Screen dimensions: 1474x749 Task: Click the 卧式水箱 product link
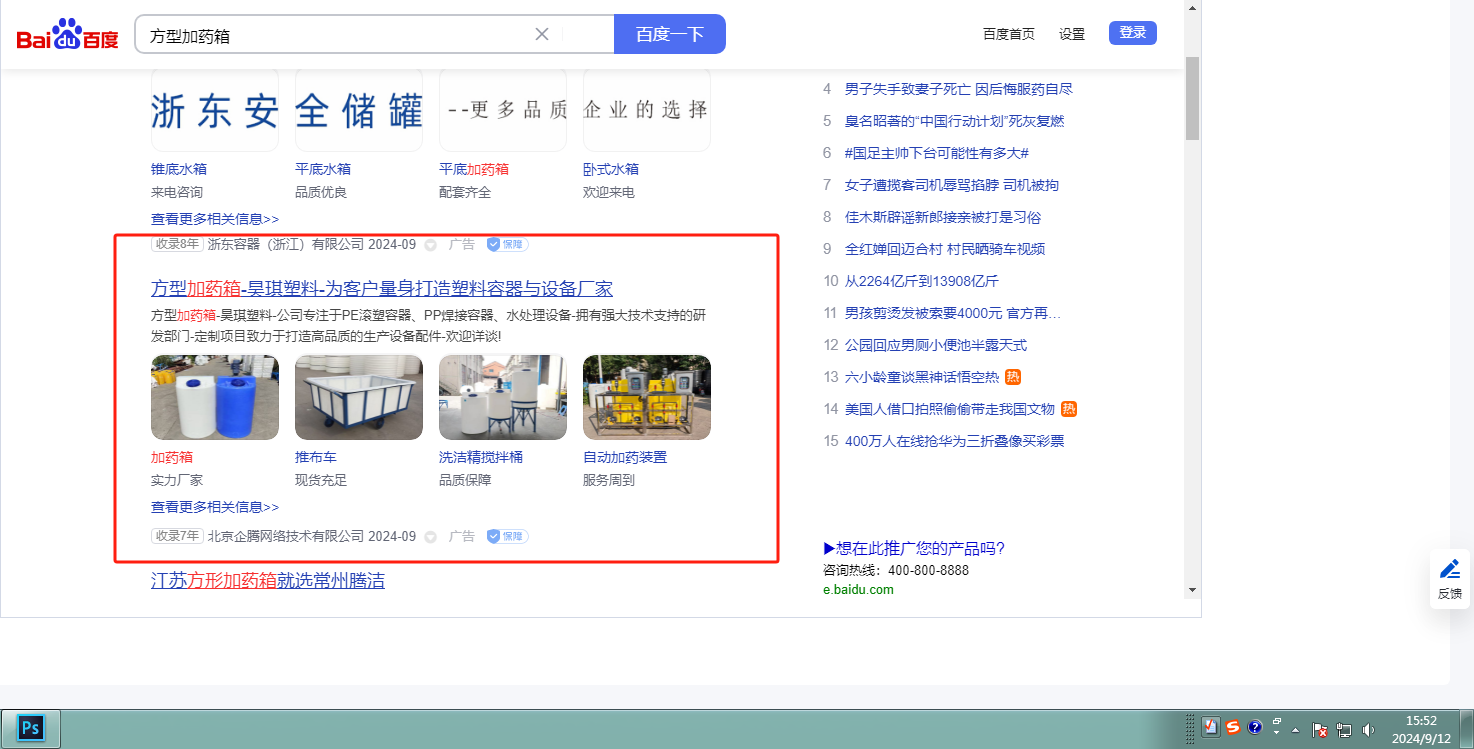611,169
